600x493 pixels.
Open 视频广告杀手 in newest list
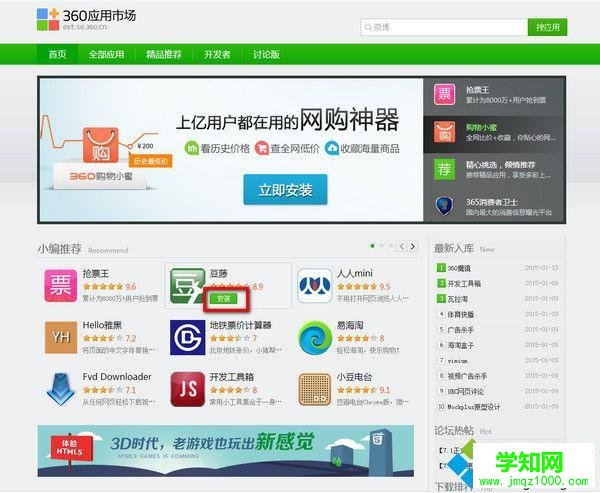tap(467, 376)
